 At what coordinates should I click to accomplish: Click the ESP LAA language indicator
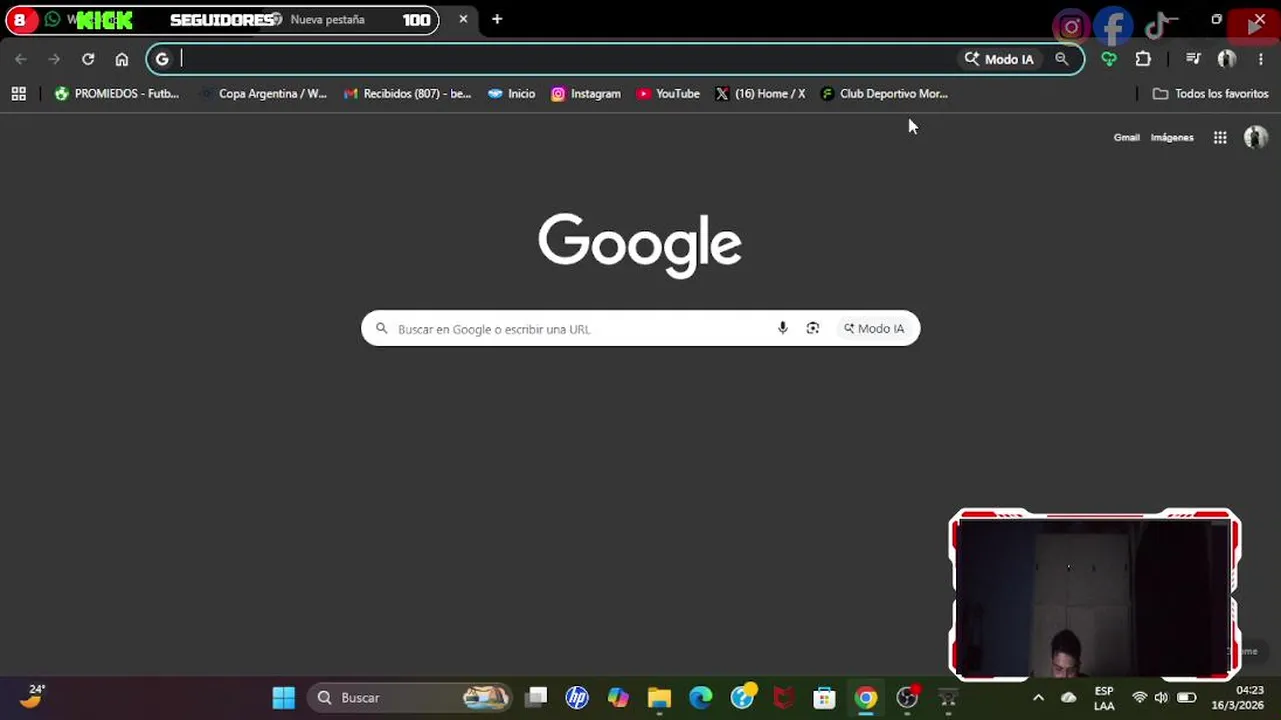(x=1104, y=698)
